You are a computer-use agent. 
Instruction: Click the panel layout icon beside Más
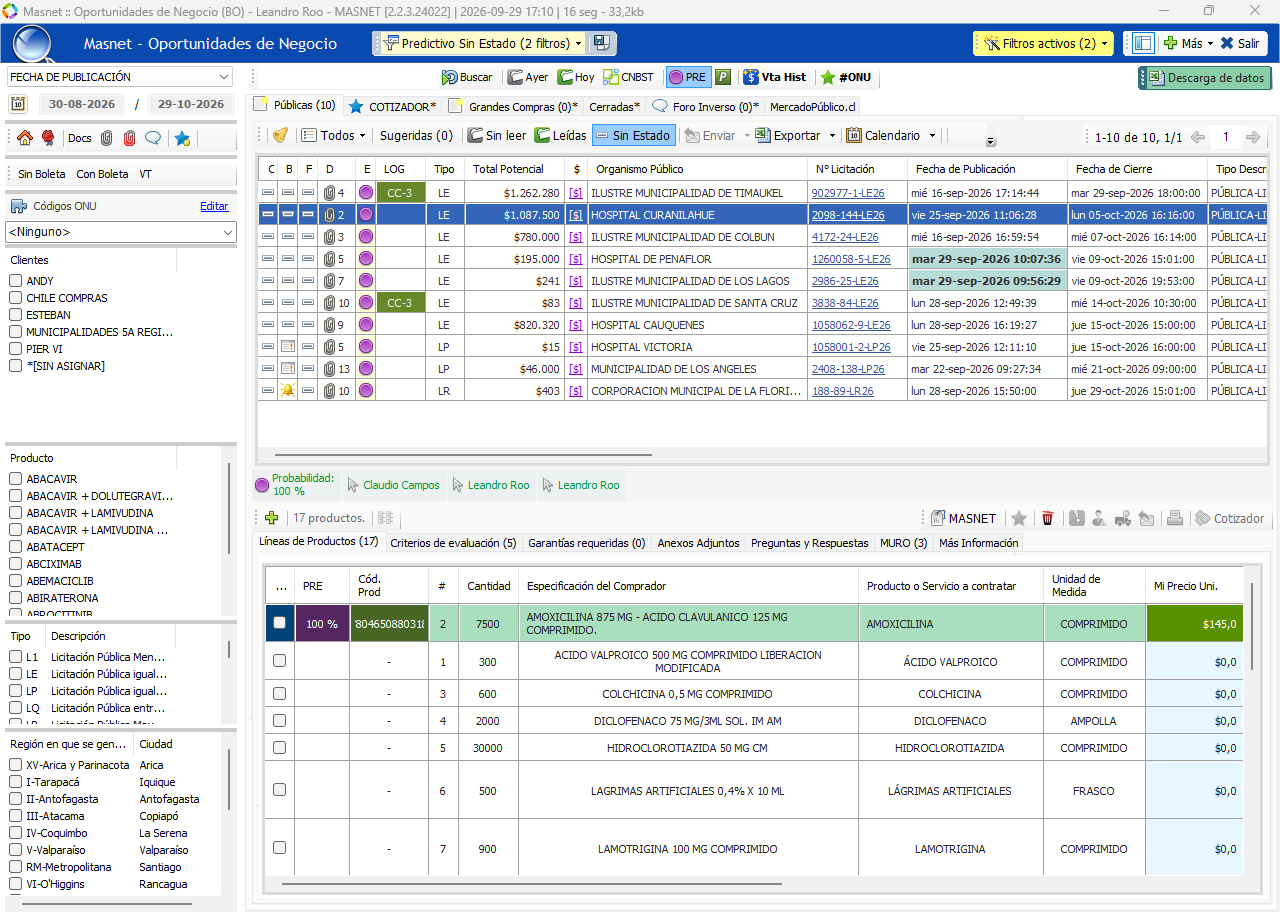click(x=1143, y=43)
